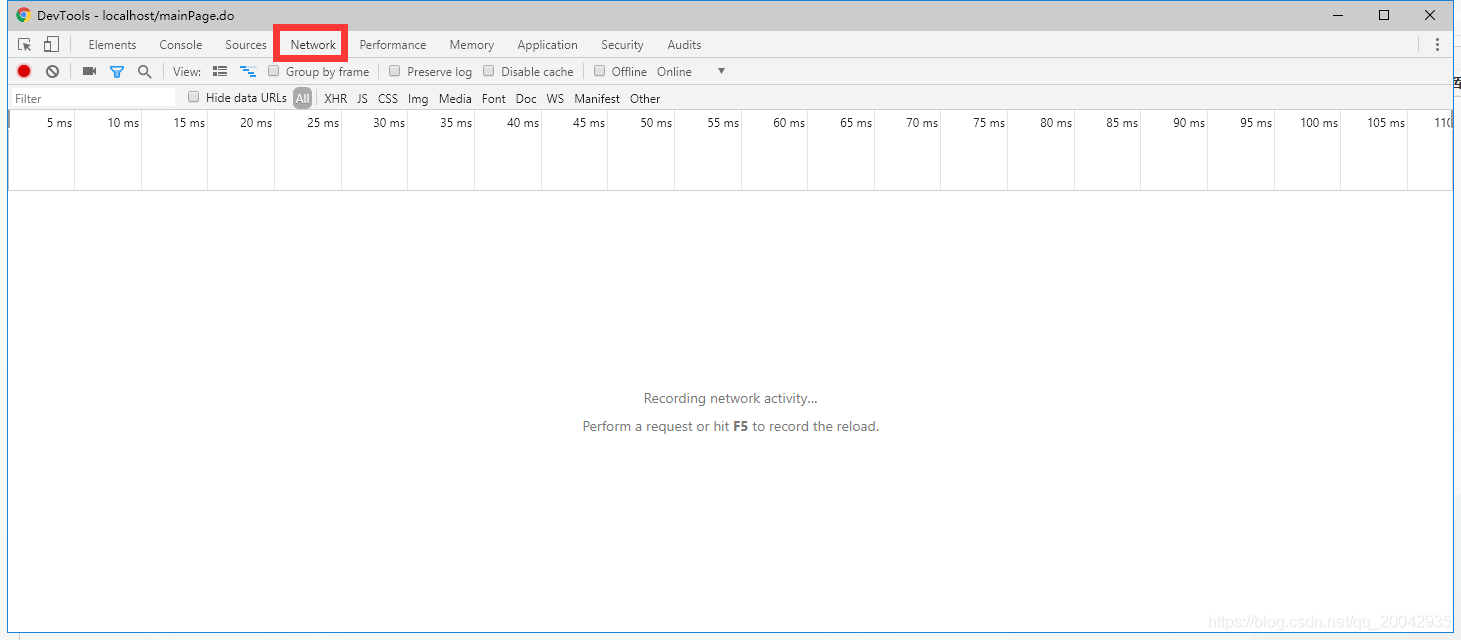The height and width of the screenshot is (640, 1461).
Task: Click the Chrome logo in title bar
Action: (x=24, y=15)
